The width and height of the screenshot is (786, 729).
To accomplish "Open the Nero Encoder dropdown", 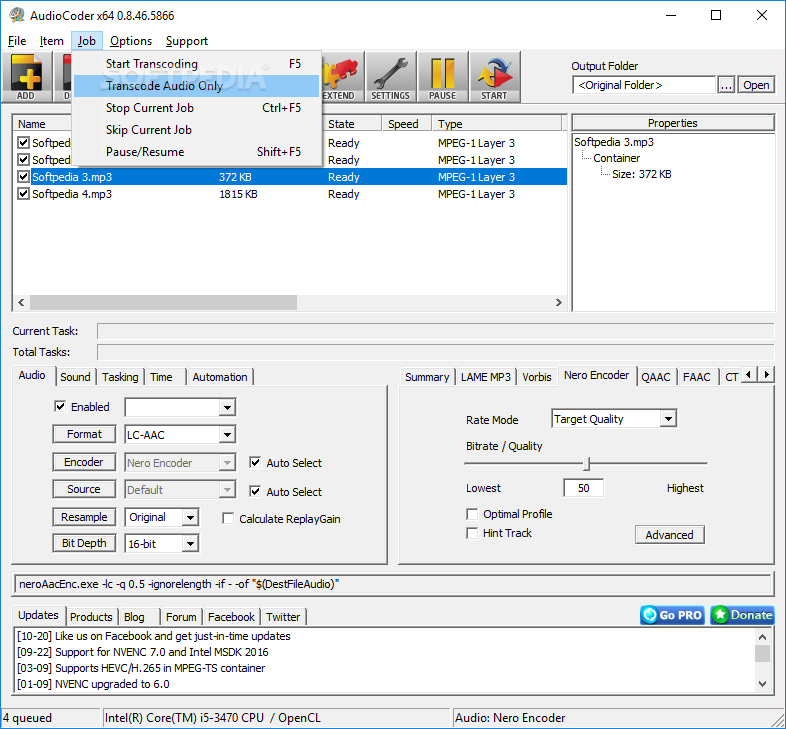I will click(227, 462).
